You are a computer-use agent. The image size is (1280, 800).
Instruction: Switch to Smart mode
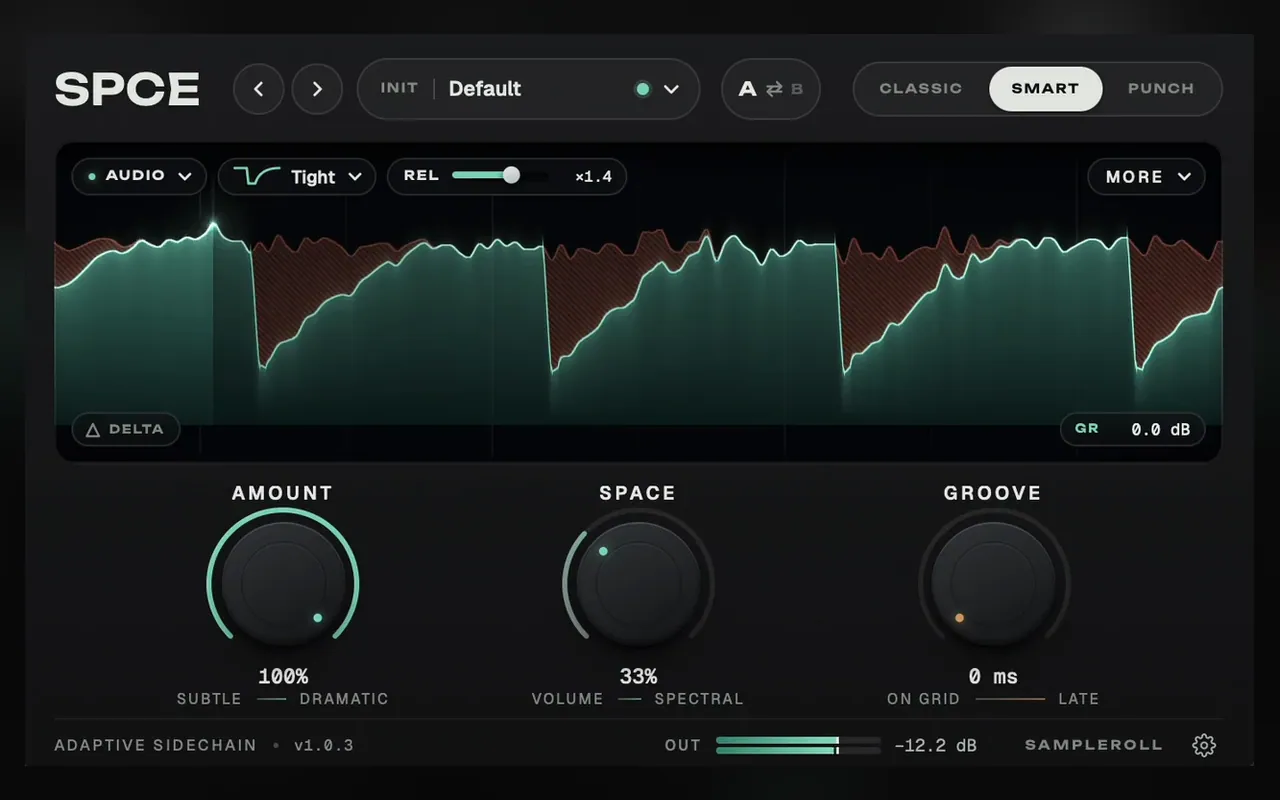point(1045,89)
